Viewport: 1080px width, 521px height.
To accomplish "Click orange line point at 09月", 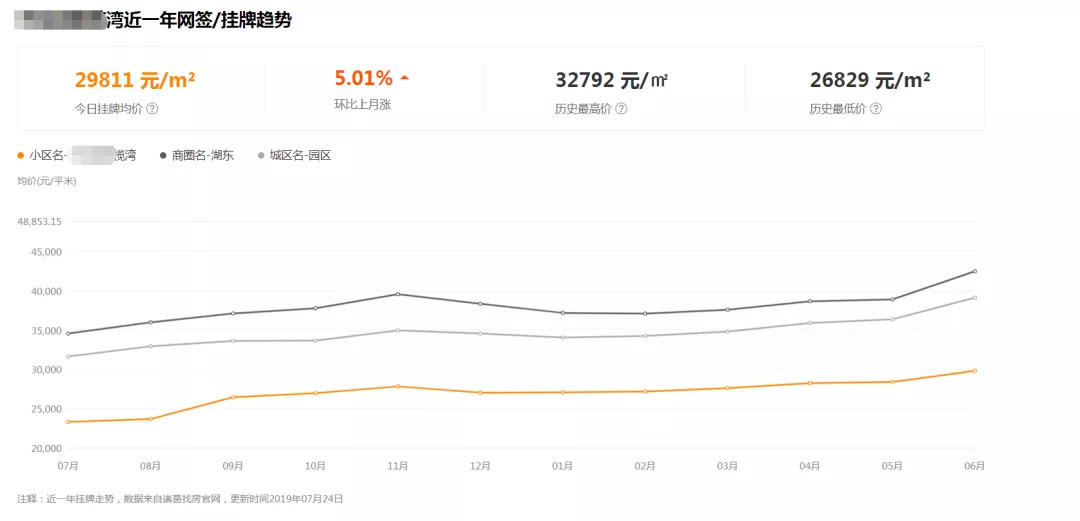I will pos(232,397).
